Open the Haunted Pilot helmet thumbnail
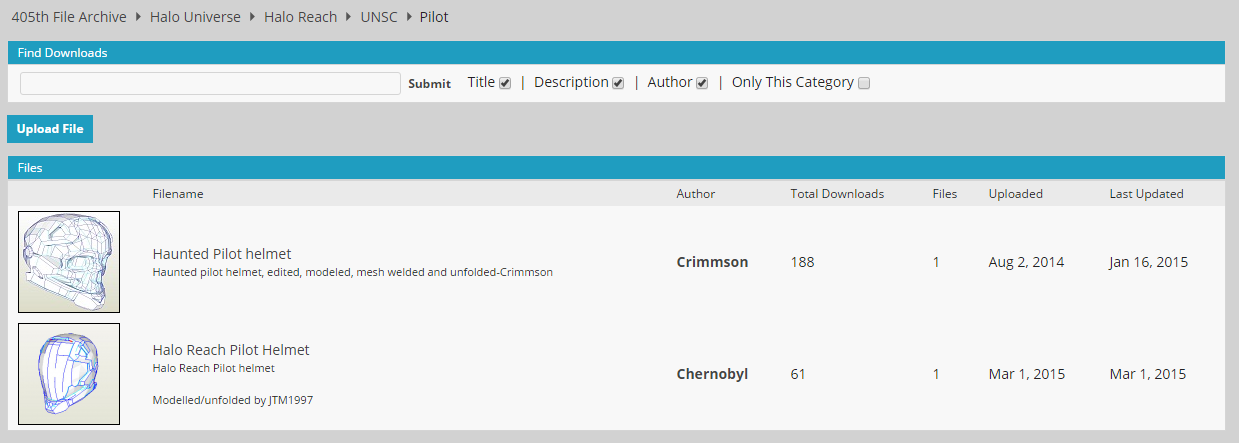 (x=69, y=262)
